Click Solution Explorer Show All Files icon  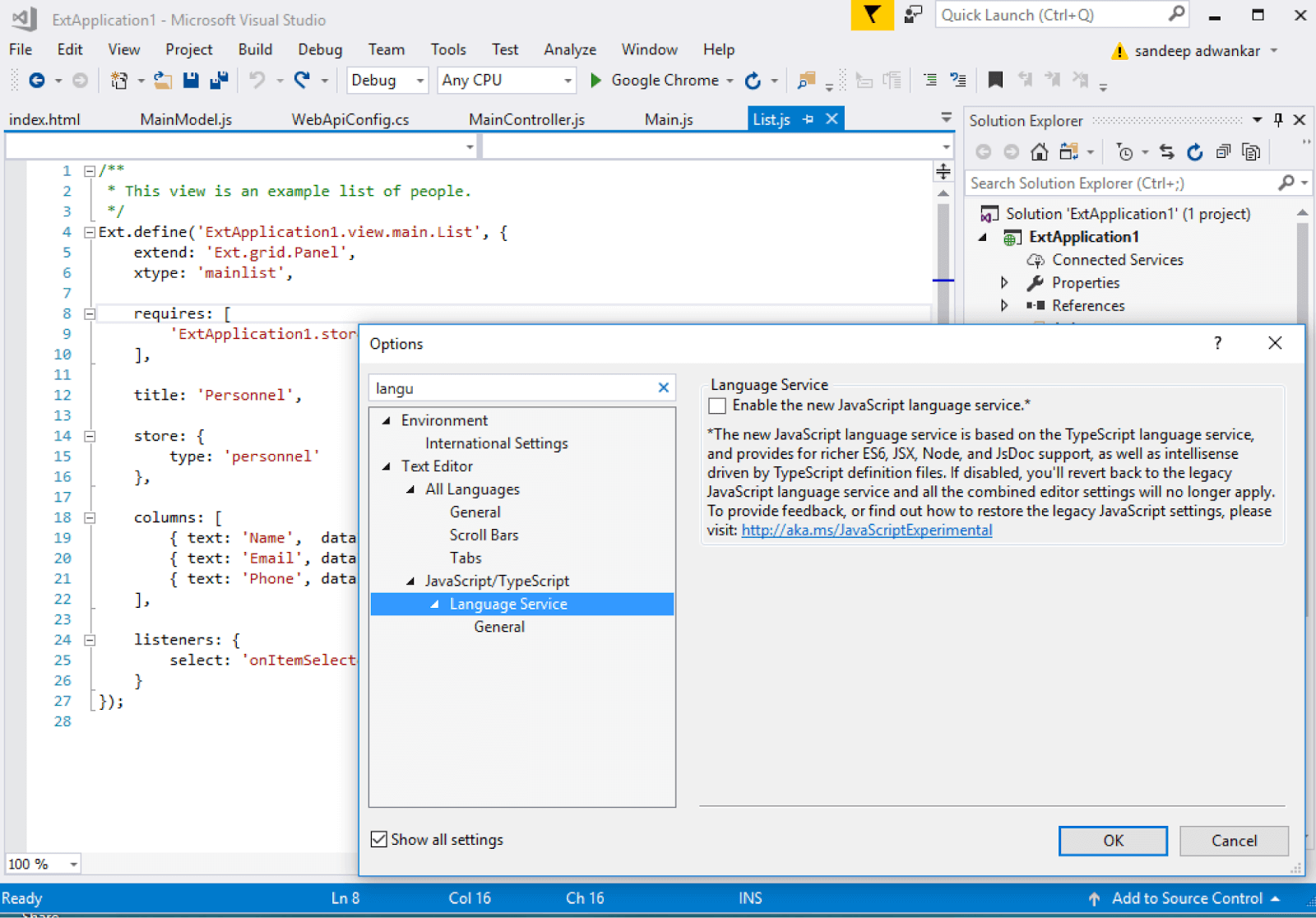[1251, 151]
